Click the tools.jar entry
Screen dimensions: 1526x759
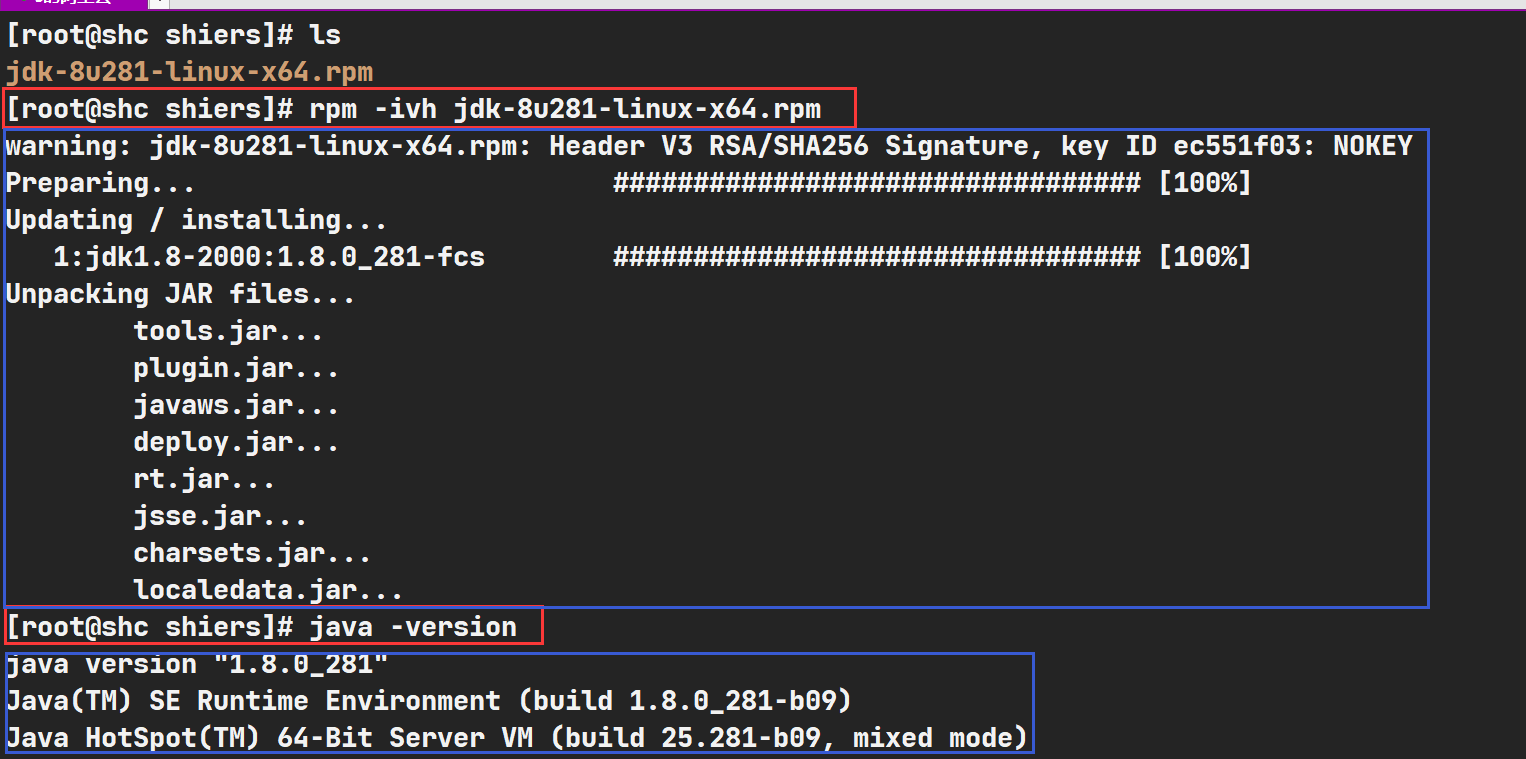(x=228, y=331)
